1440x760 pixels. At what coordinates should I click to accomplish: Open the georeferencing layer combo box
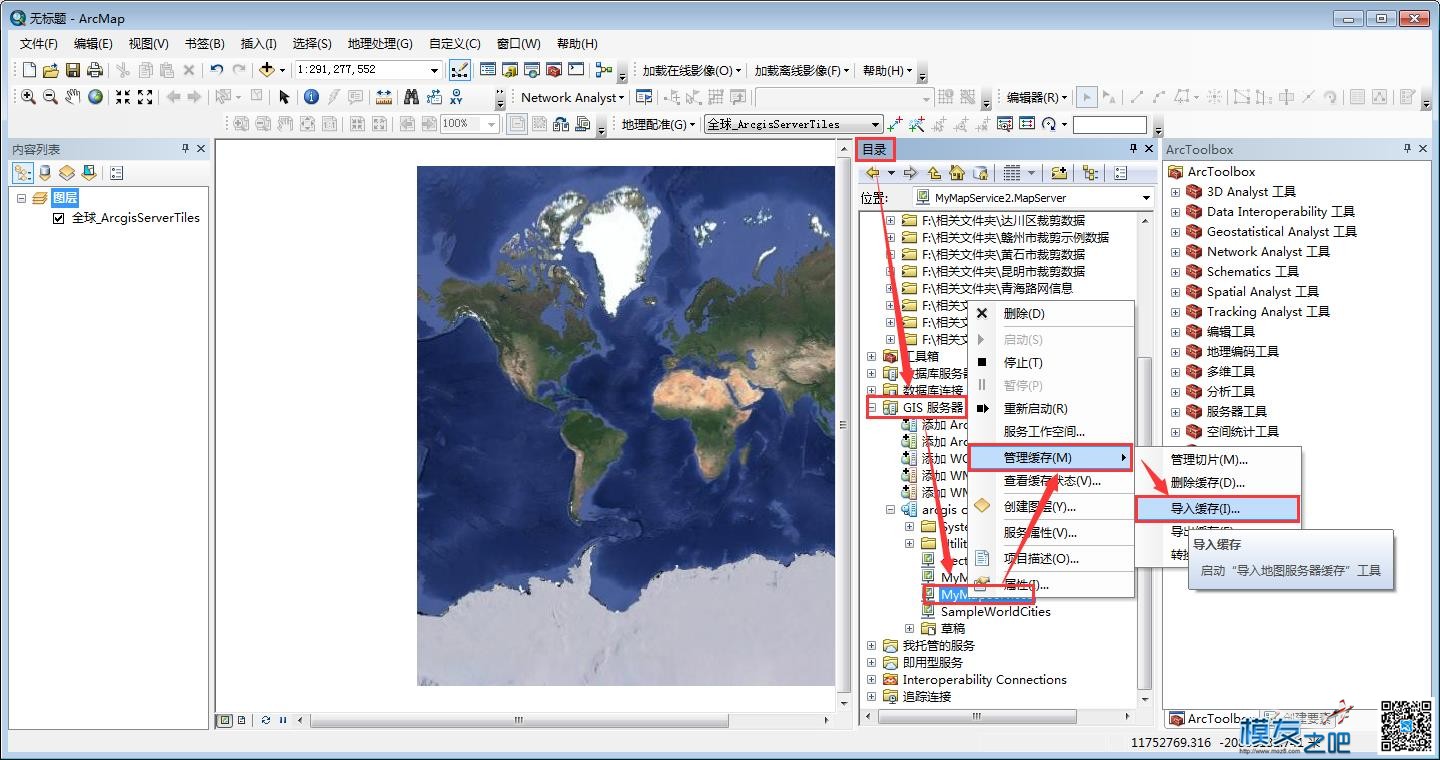[x=793, y=124]
